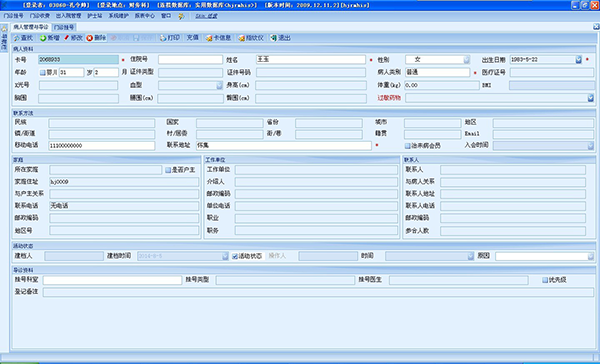Click the 指纹仪 fingerprint device icon
600x364 pixels.
click(x=241, y=38)
